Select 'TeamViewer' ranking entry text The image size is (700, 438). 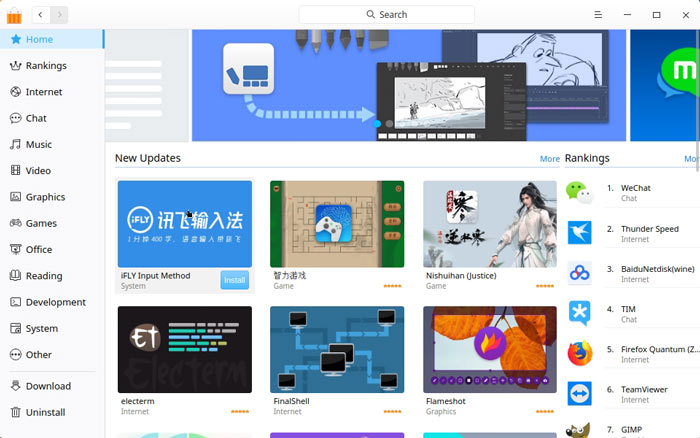click(644, 390)
